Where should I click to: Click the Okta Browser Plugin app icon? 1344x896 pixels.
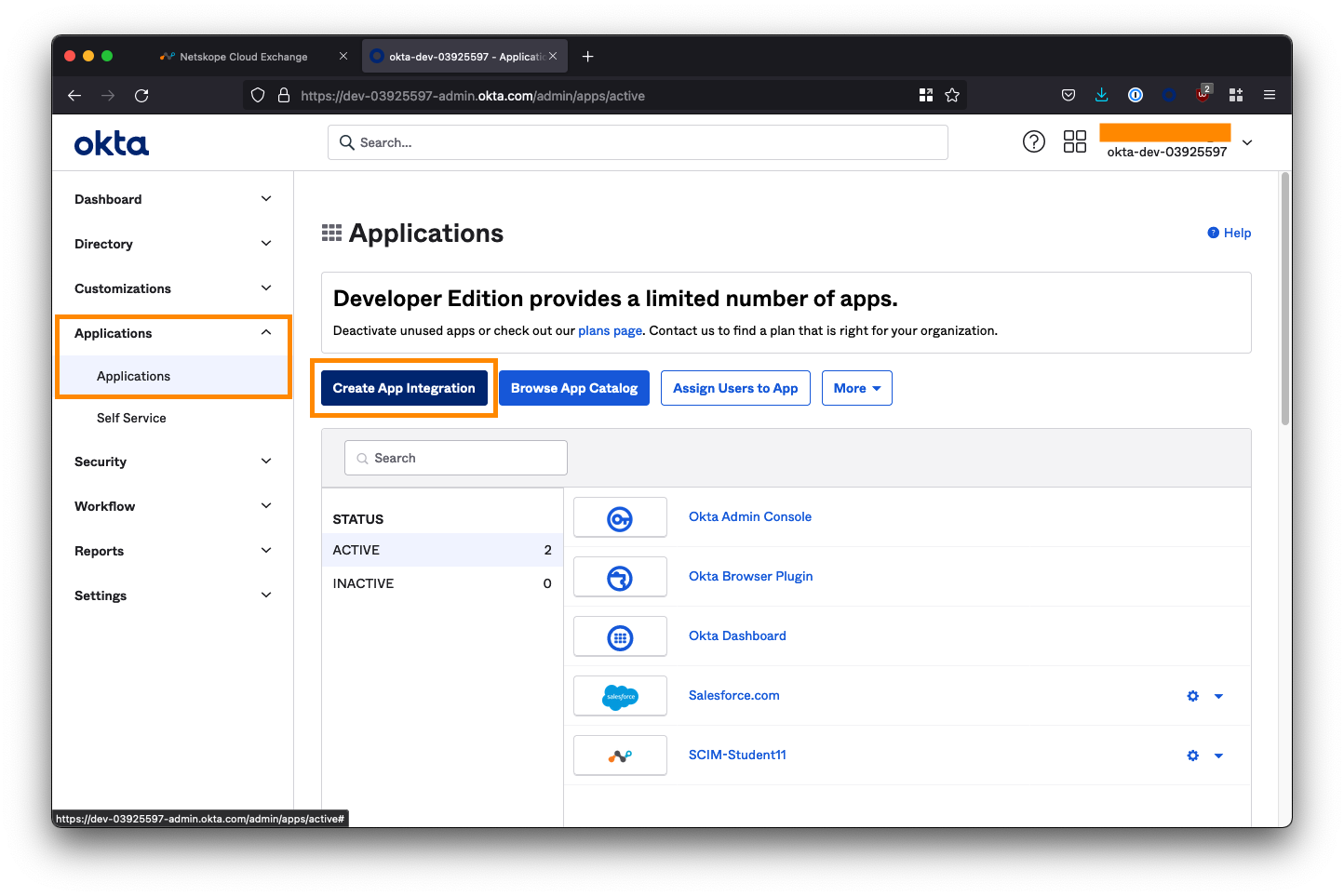coord(620,577)
